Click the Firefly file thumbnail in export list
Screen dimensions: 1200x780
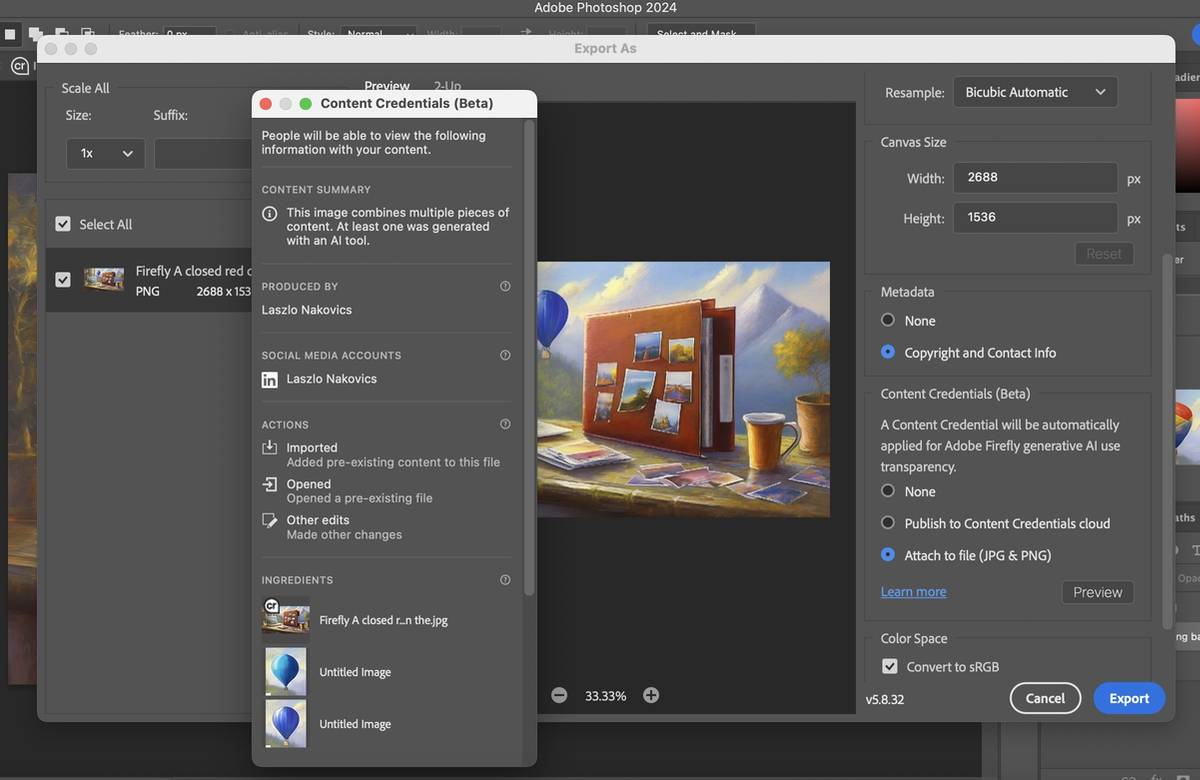pyautogui.click(x=104, y=280)
